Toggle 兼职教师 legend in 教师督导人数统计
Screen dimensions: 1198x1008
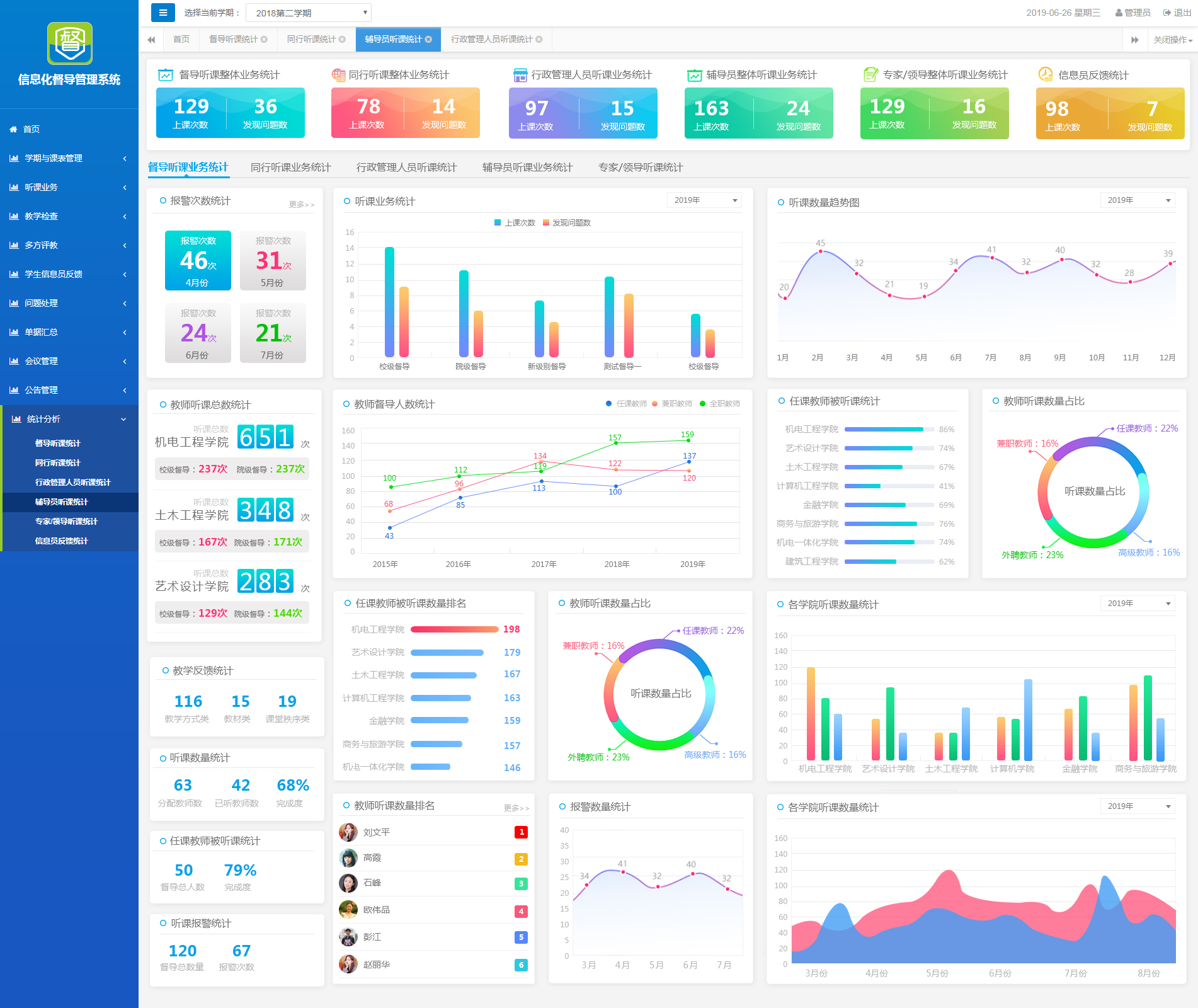coord(672,403)
